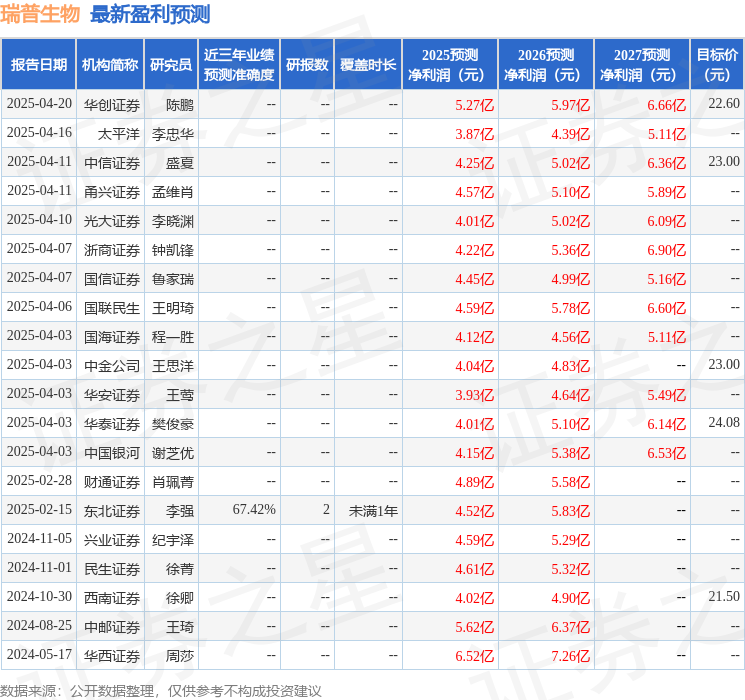The image size is (745, 700).
Task: Click 华安证券 2025 forecast 3.93亿
Action: (474, 394)
